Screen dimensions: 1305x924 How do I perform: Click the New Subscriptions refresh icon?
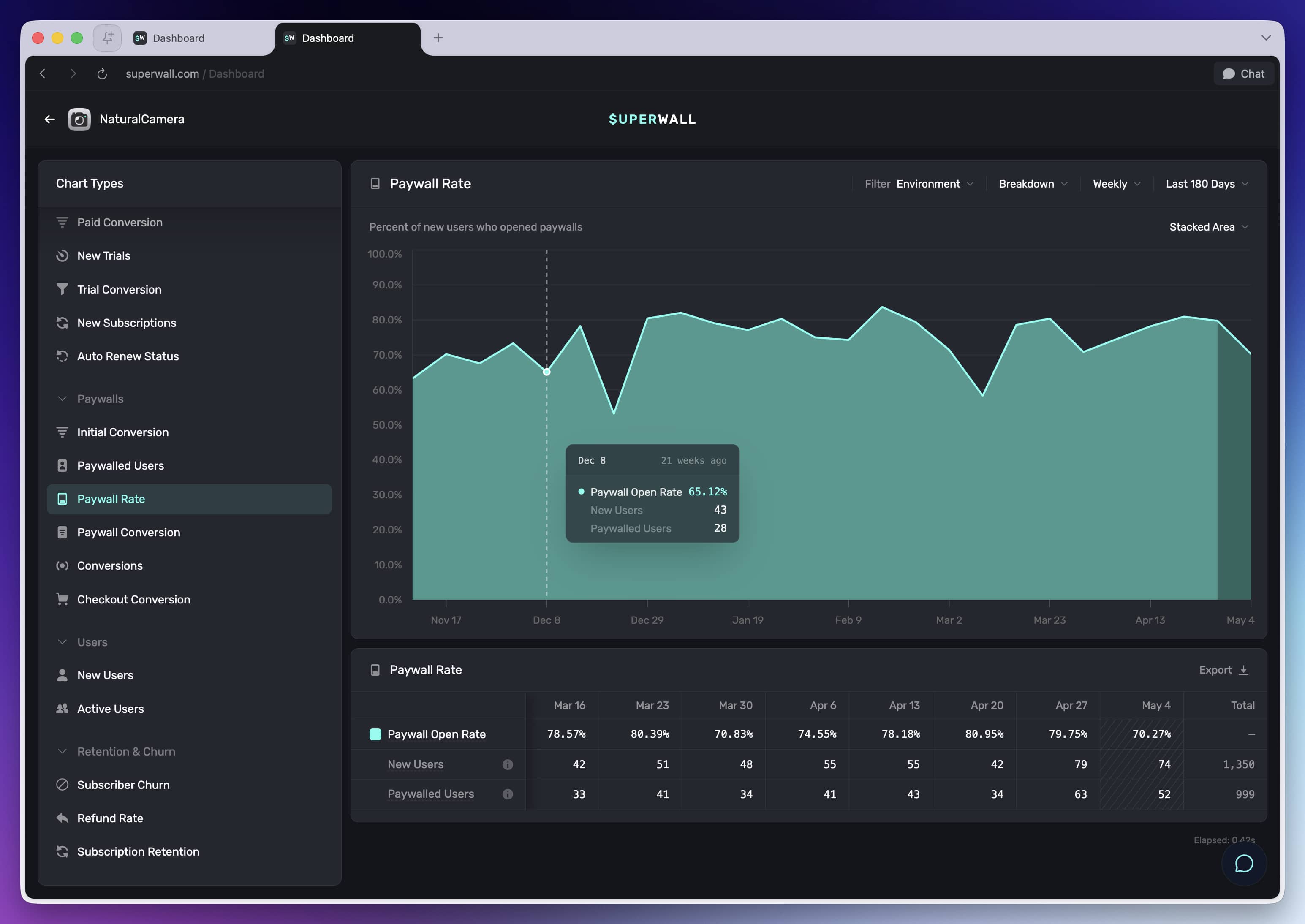62,323
